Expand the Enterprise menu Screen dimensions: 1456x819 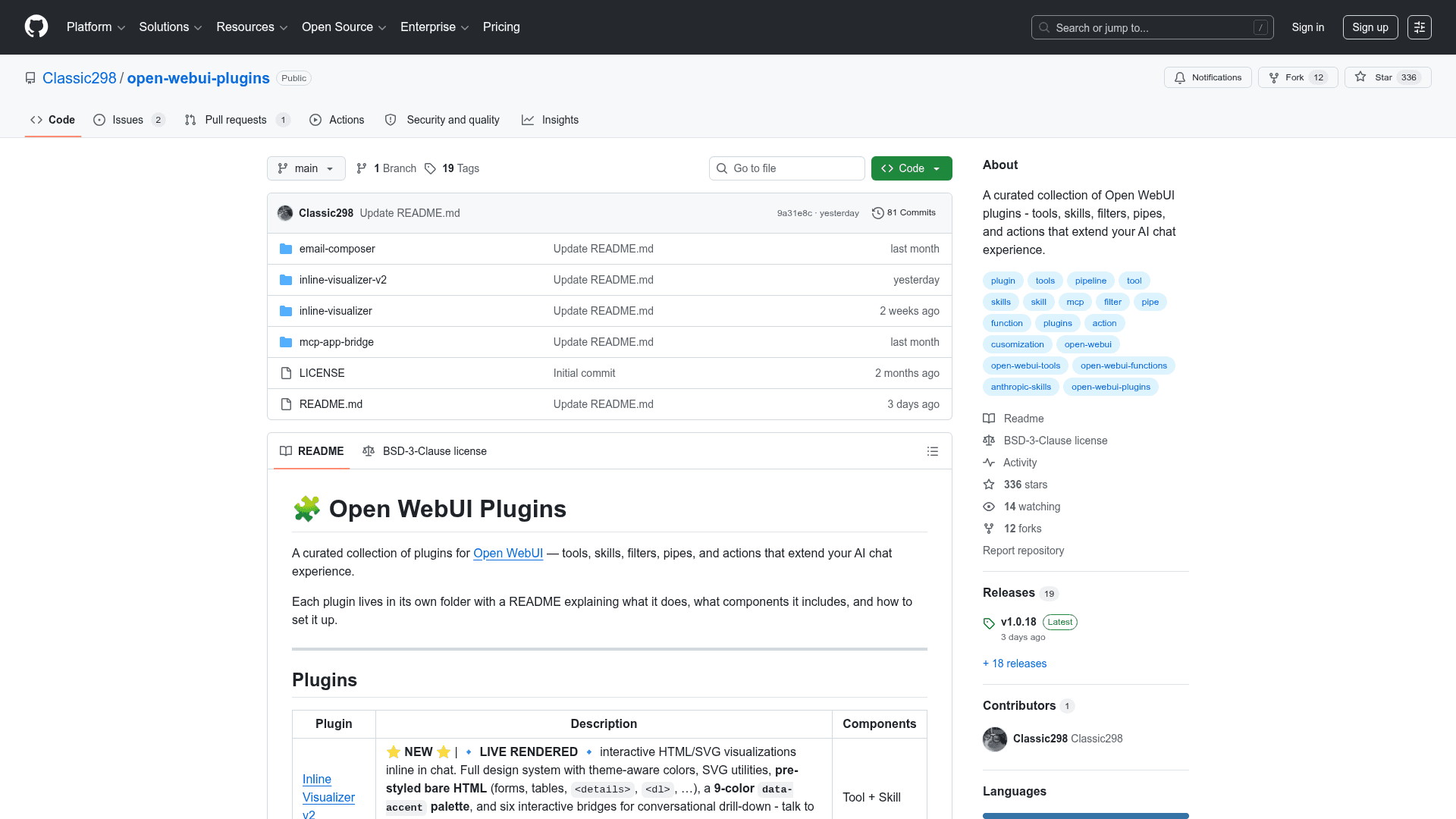click(x=435, y=27)
